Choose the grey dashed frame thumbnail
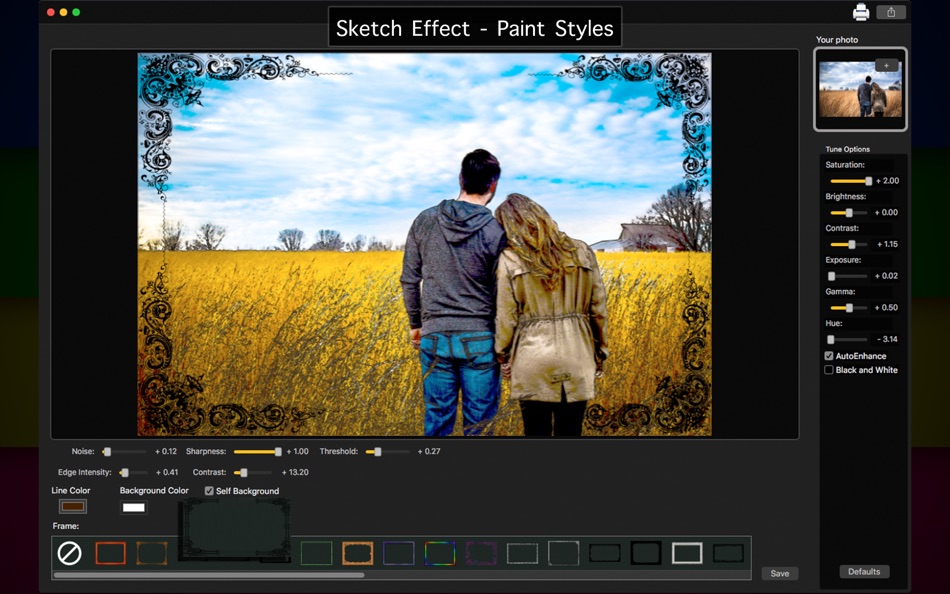Viewport: 950px width, 594px height. 522,553
